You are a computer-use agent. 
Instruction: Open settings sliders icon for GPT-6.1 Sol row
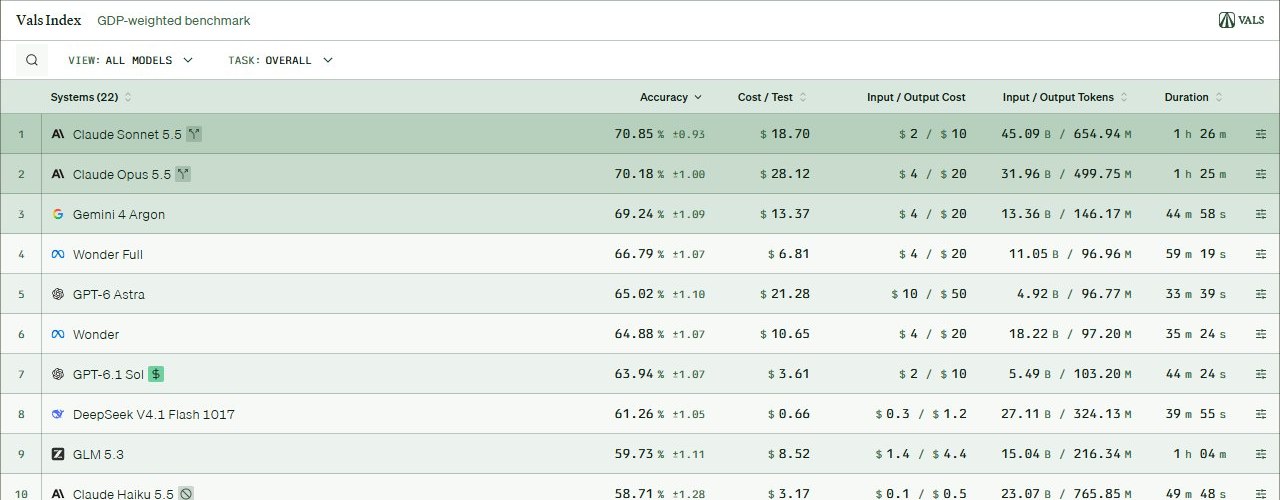coord(1260,374)
